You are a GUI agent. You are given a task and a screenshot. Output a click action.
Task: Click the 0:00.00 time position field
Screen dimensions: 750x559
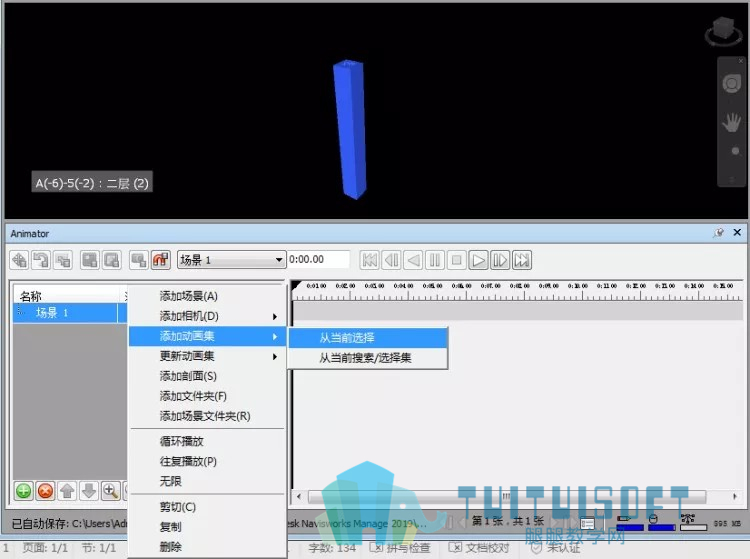[x=319, y=259]
